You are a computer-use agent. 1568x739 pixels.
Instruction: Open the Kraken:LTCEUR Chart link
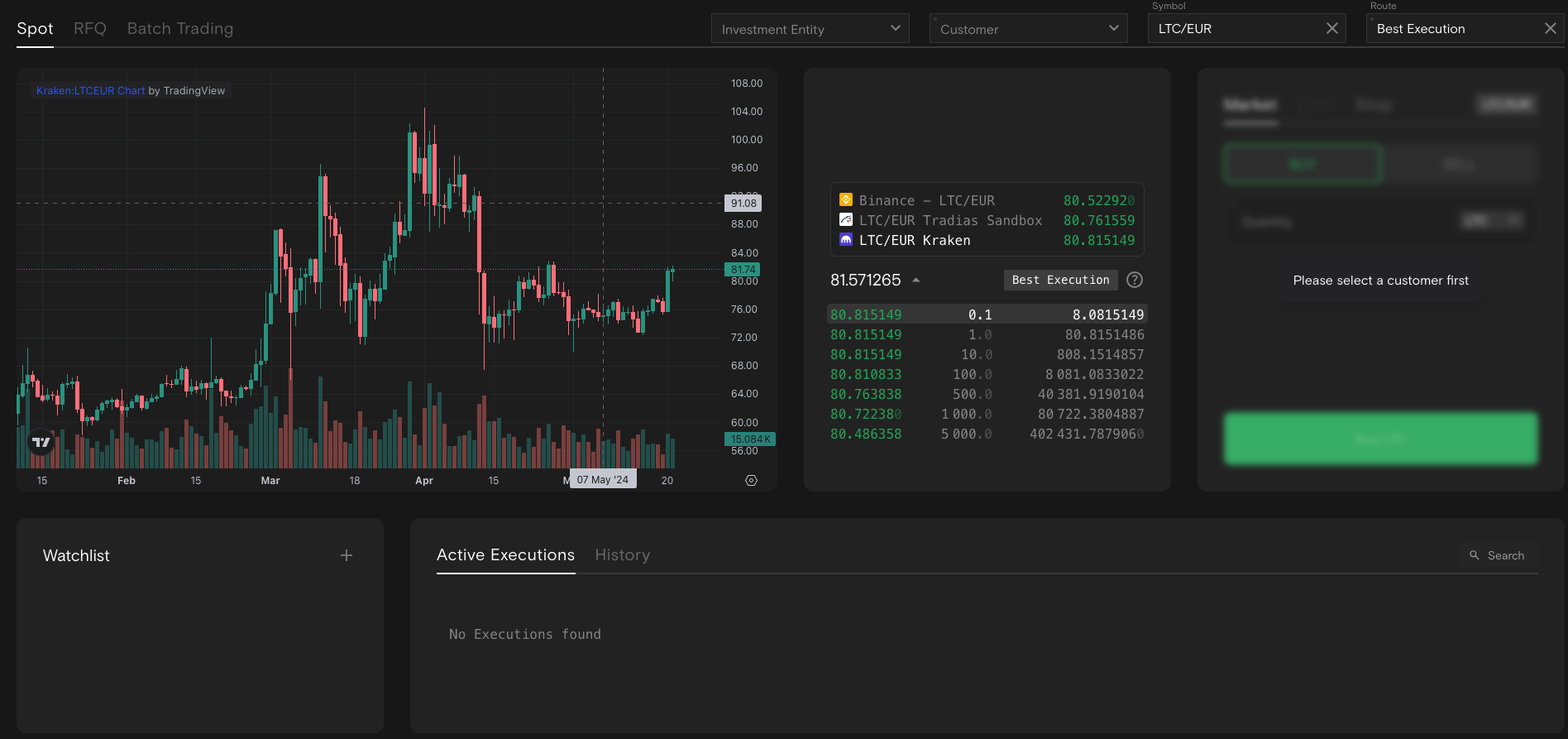90,91
